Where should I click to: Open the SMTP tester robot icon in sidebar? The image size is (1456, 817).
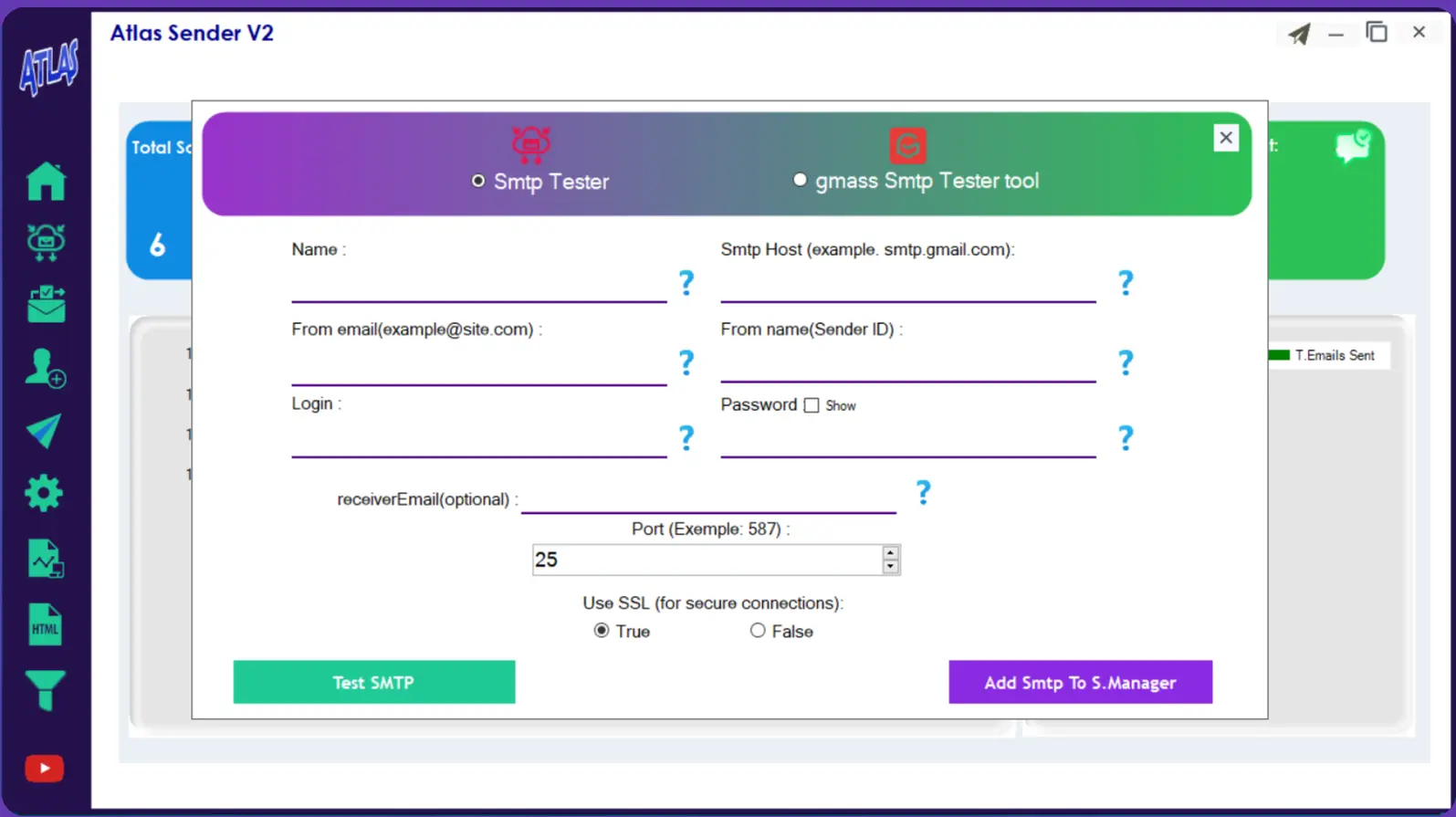pos(46,242)
